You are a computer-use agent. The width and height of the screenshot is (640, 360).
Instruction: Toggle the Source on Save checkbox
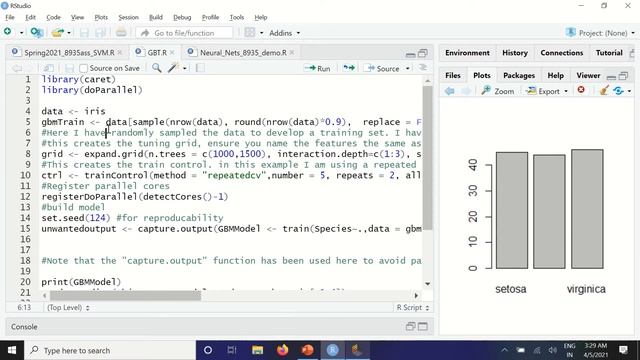point(84,68)
